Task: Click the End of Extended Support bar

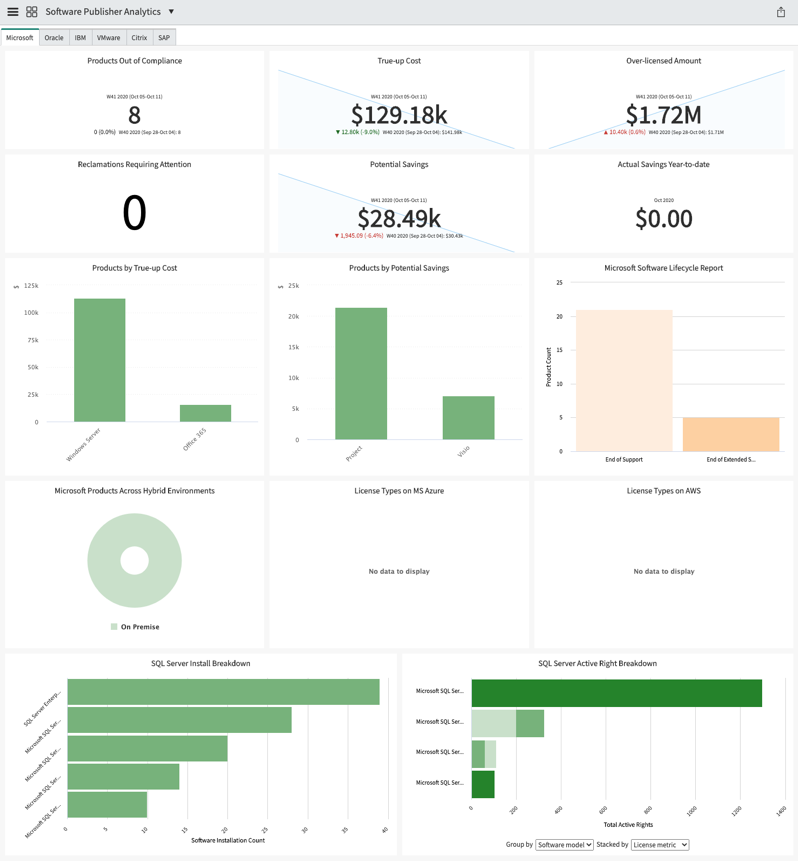Action: (x=731, y=434)
